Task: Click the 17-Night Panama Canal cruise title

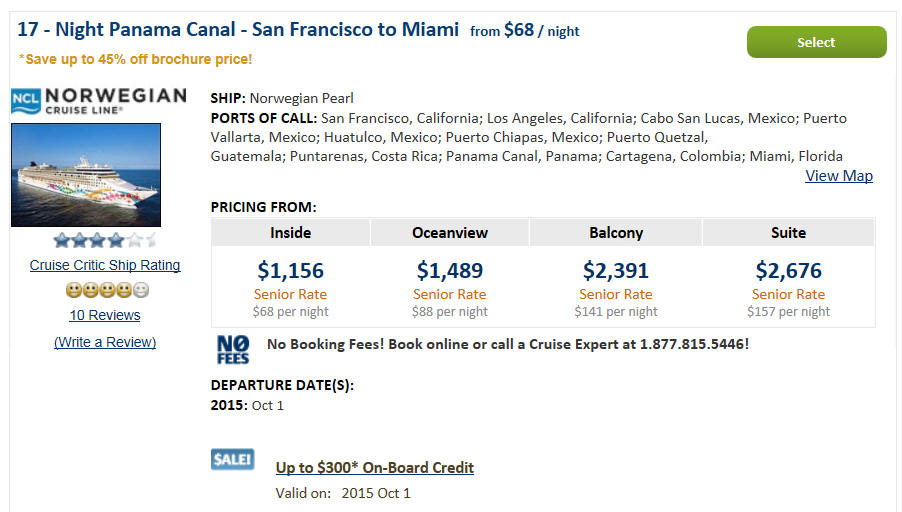Action: click(238, 29)
